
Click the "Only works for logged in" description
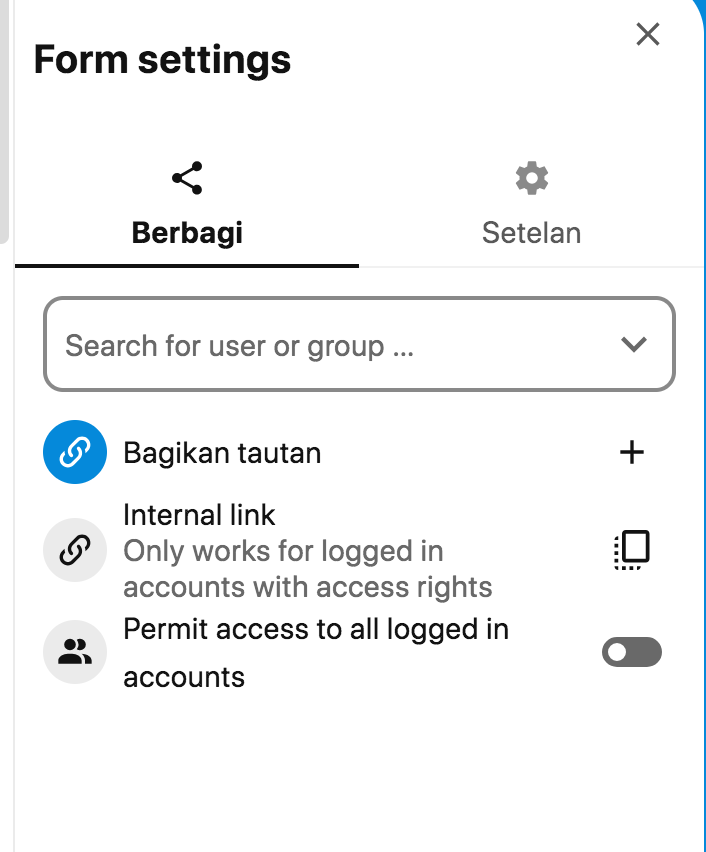click(283, 551)
